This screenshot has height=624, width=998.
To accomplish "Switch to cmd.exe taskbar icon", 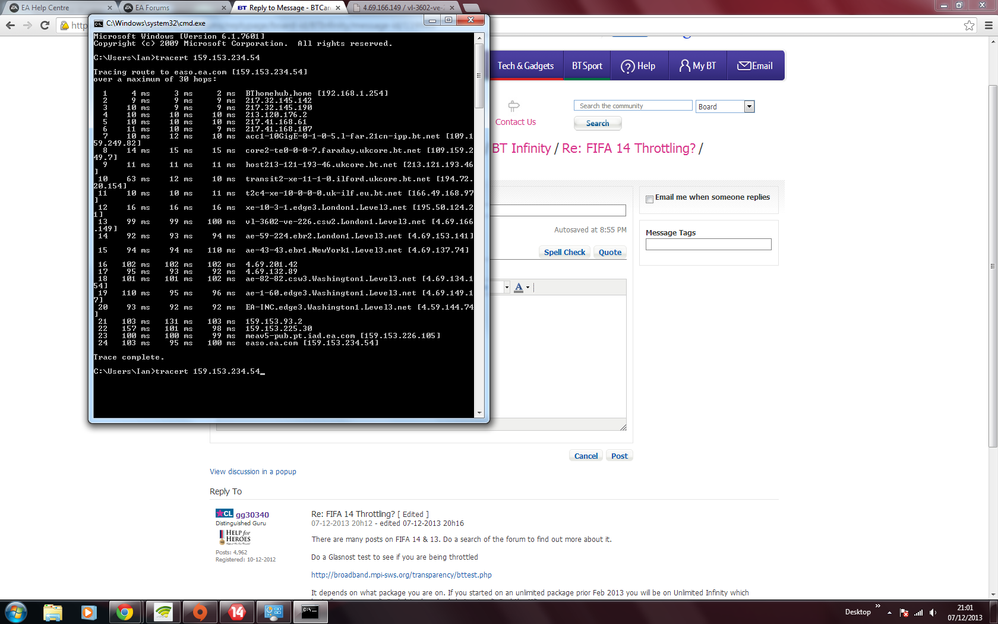I will click(x=311, y=613).
